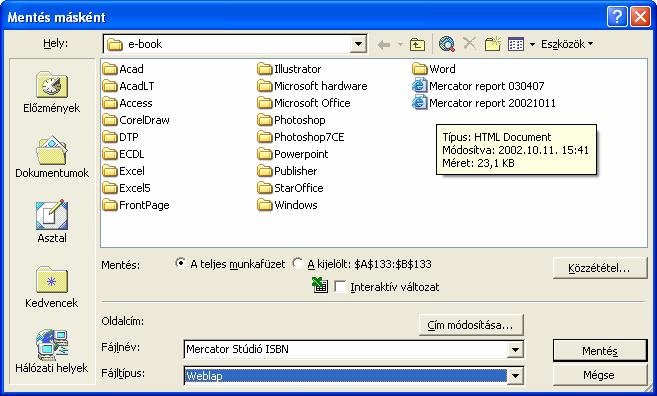Viewport: 657px width, 396px height.
Task: Open Kedvencek favorites location
Action: [52, 287]
